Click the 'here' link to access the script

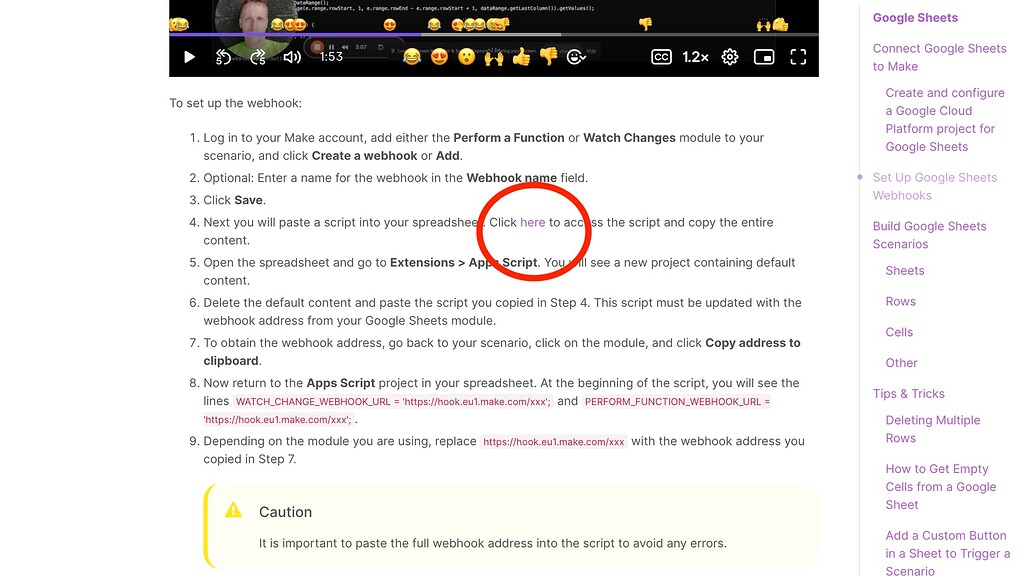tap(532, 222)
